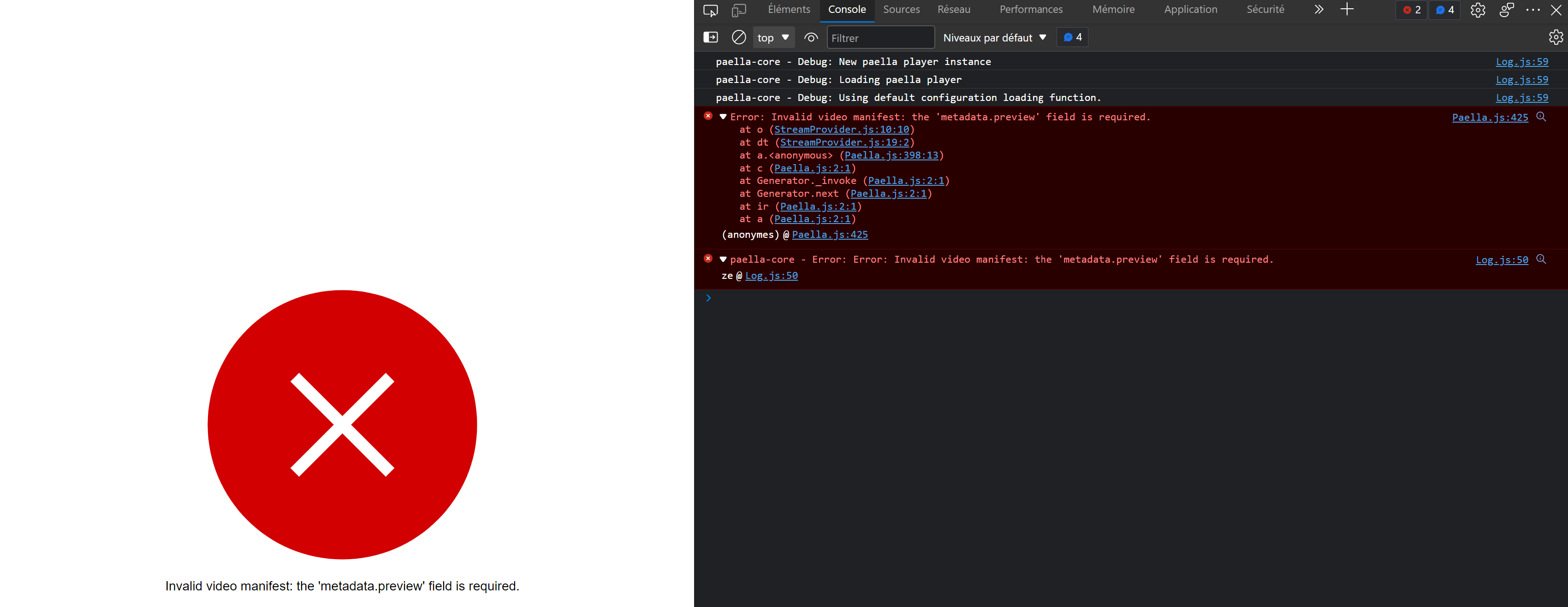
Task: Toggle the console sidebar panel
Action: [710, 37]
